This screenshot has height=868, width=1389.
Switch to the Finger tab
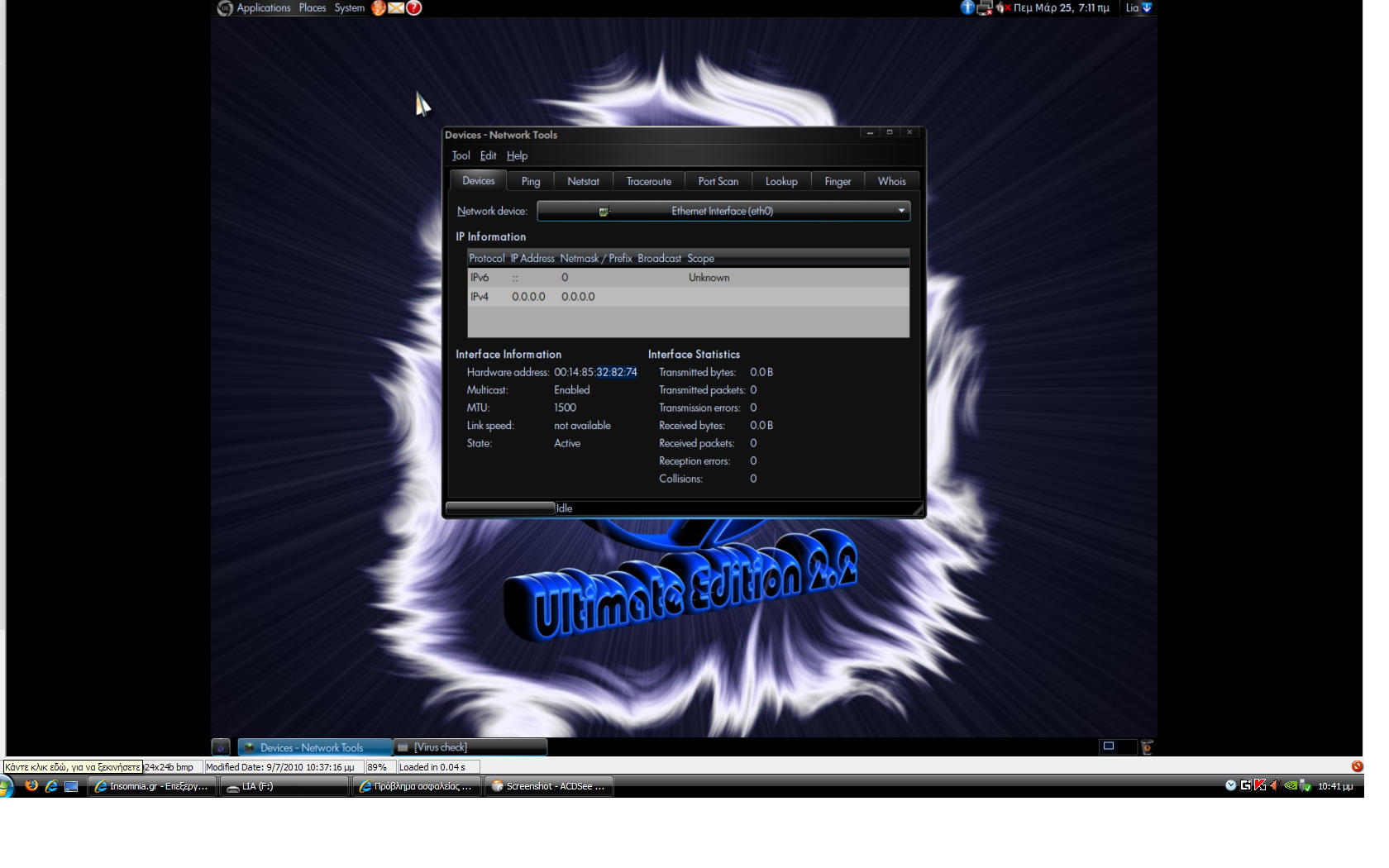pos(838,181)
